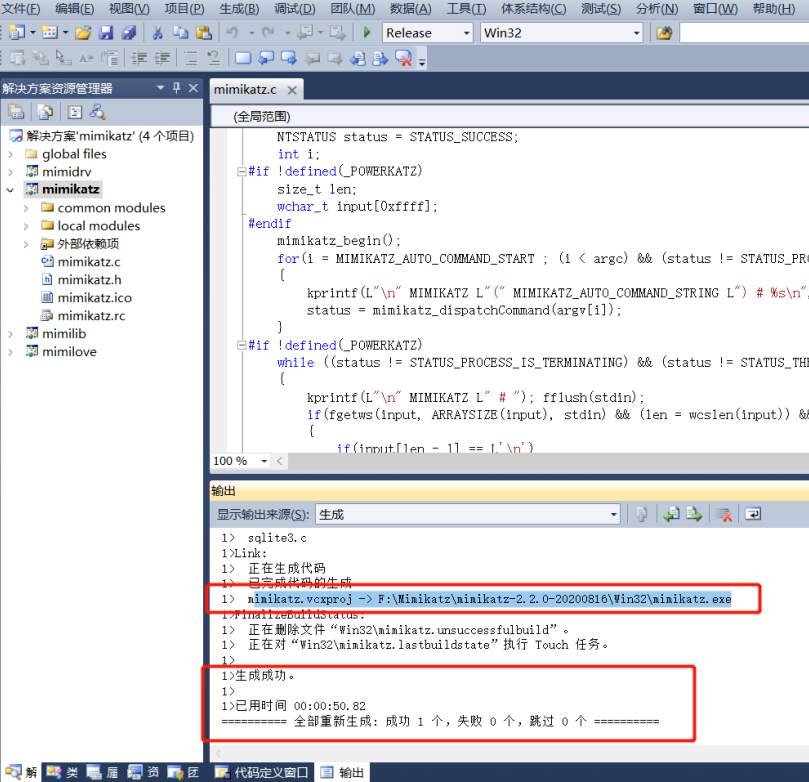809x782 pixels.
Task: Open the Win32 platform dropdown
Action: click(636, 33)
